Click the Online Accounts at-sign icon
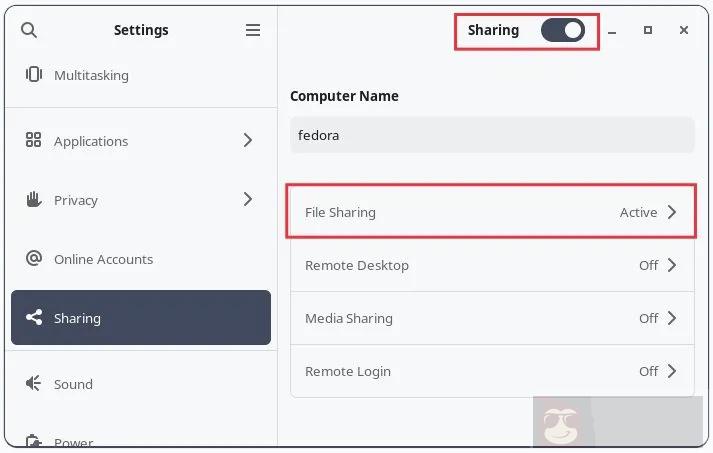The width and height of the screenshot is (713, 453). pyautogui.click(x=34, y=259)
